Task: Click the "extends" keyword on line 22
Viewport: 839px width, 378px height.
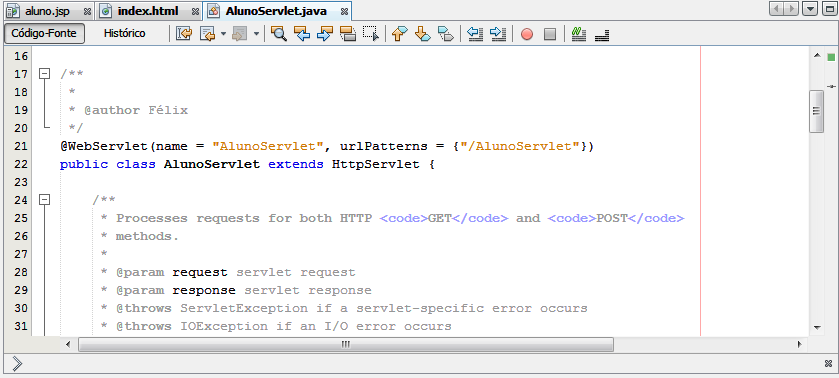Action: click(296, 164)
